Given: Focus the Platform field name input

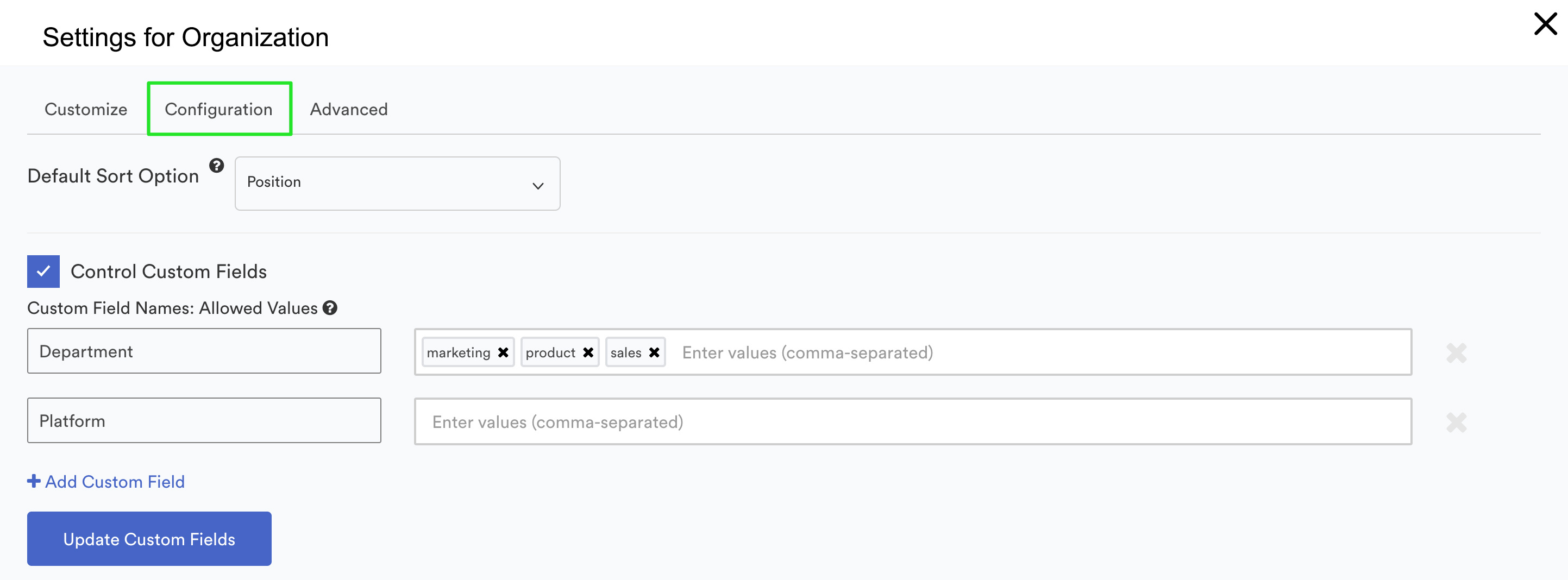Looking at the screenshot, I should click(x=204, y=420).
